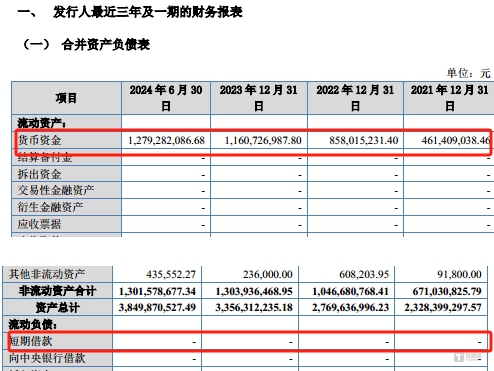Click the 2023年12月31日 column header

click(259, 98)
